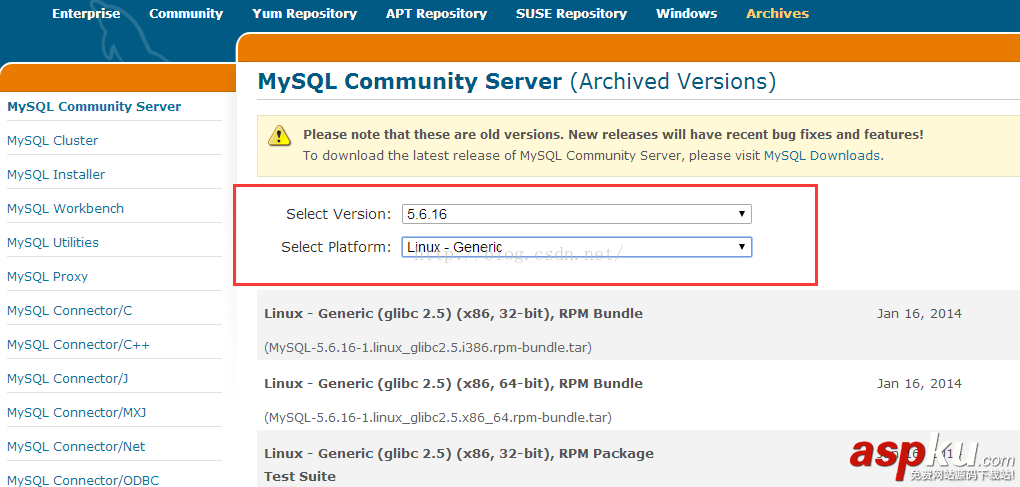Open the Select Version dropdown
Viewport: 1020px width, 487px height.
pos(576,214)
